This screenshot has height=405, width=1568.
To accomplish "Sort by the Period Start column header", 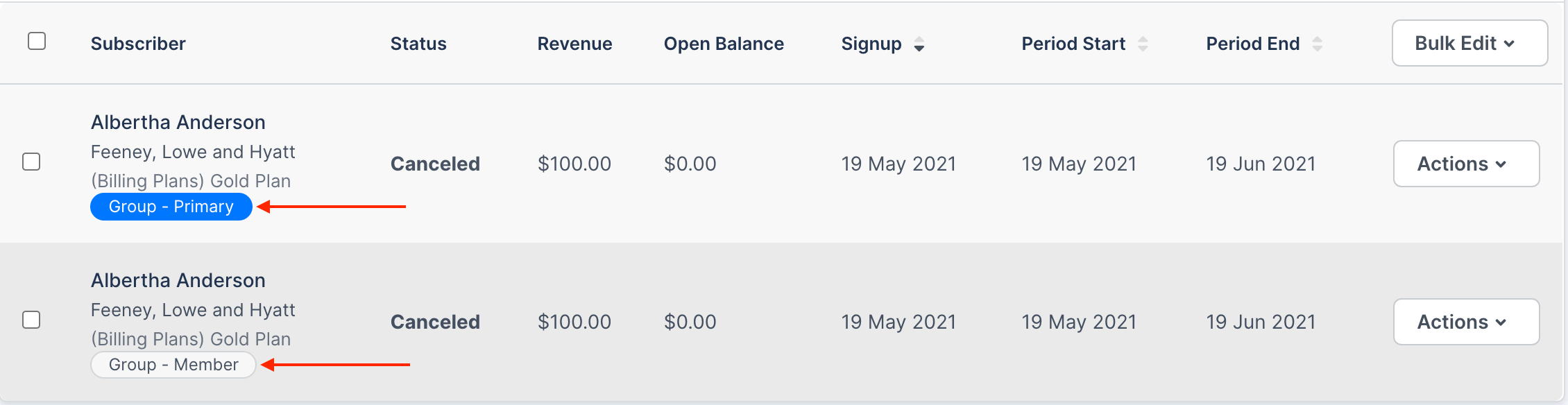I will tap(1073, 44).
